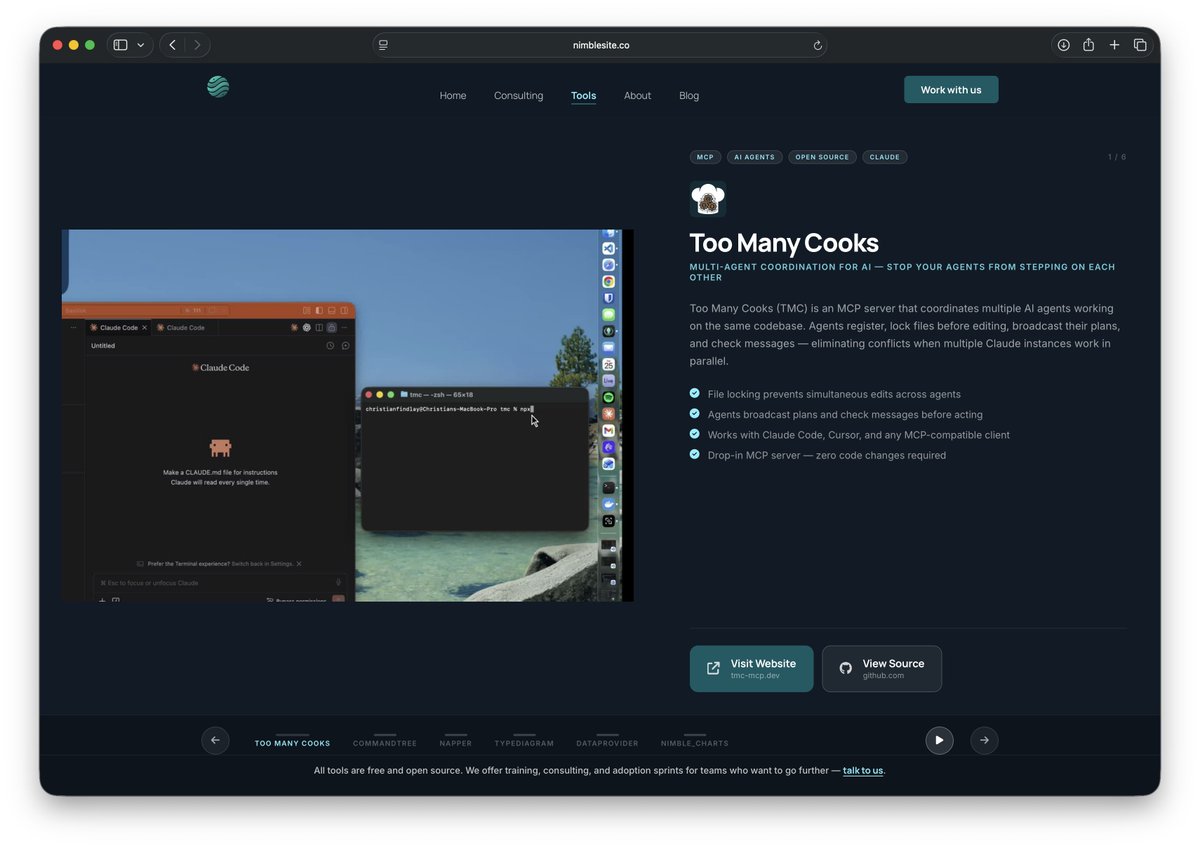
Task: Open the page menu icon in the address bar
Action: [383, 45]
